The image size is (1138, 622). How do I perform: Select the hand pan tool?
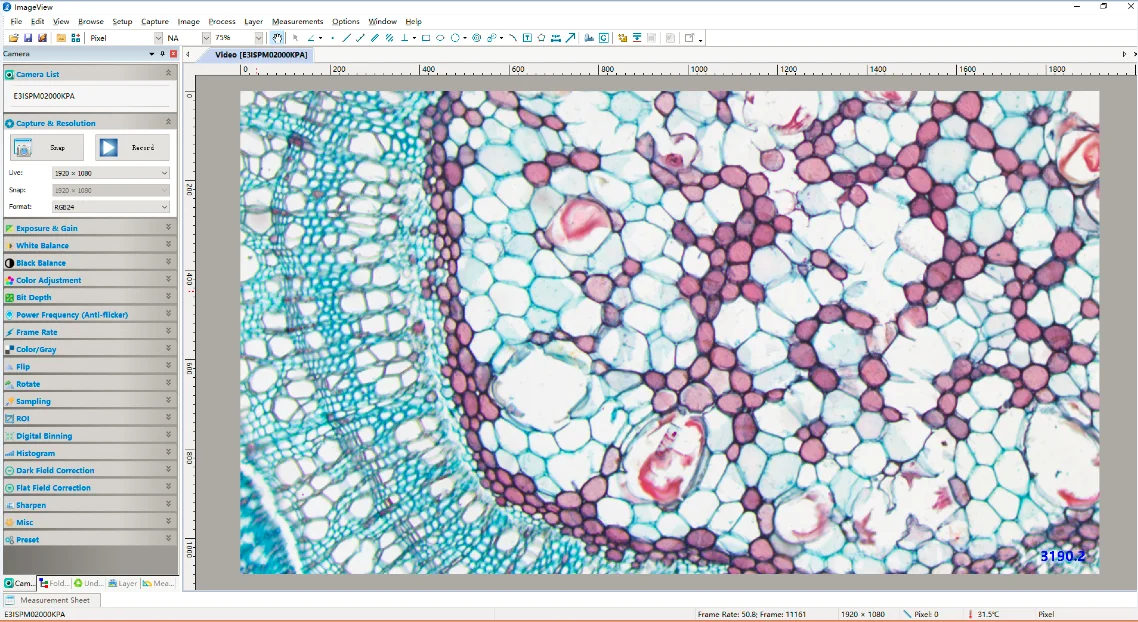point(278,38)
